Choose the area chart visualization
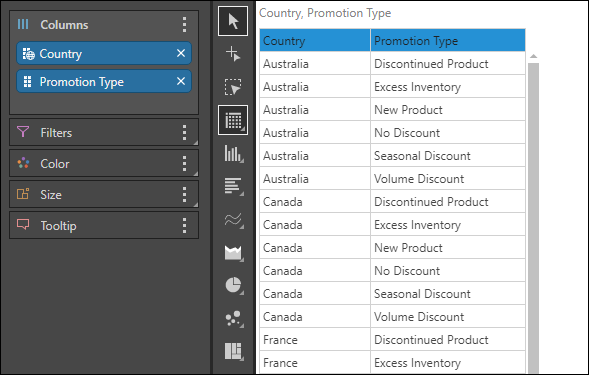This screenshot has height=375, width=589. click(x=233, y=253)
